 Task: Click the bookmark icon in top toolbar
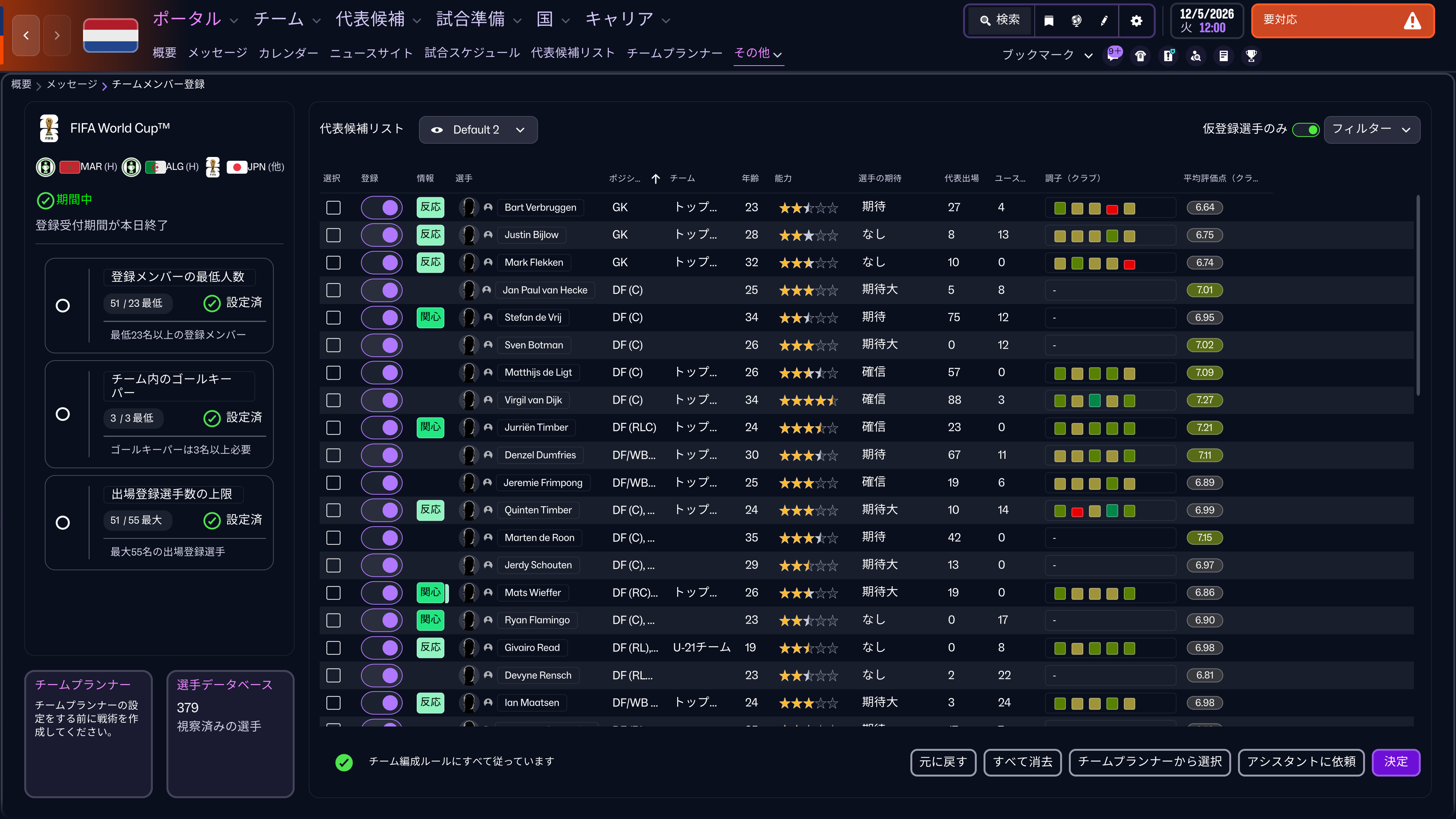(1048, 21)
